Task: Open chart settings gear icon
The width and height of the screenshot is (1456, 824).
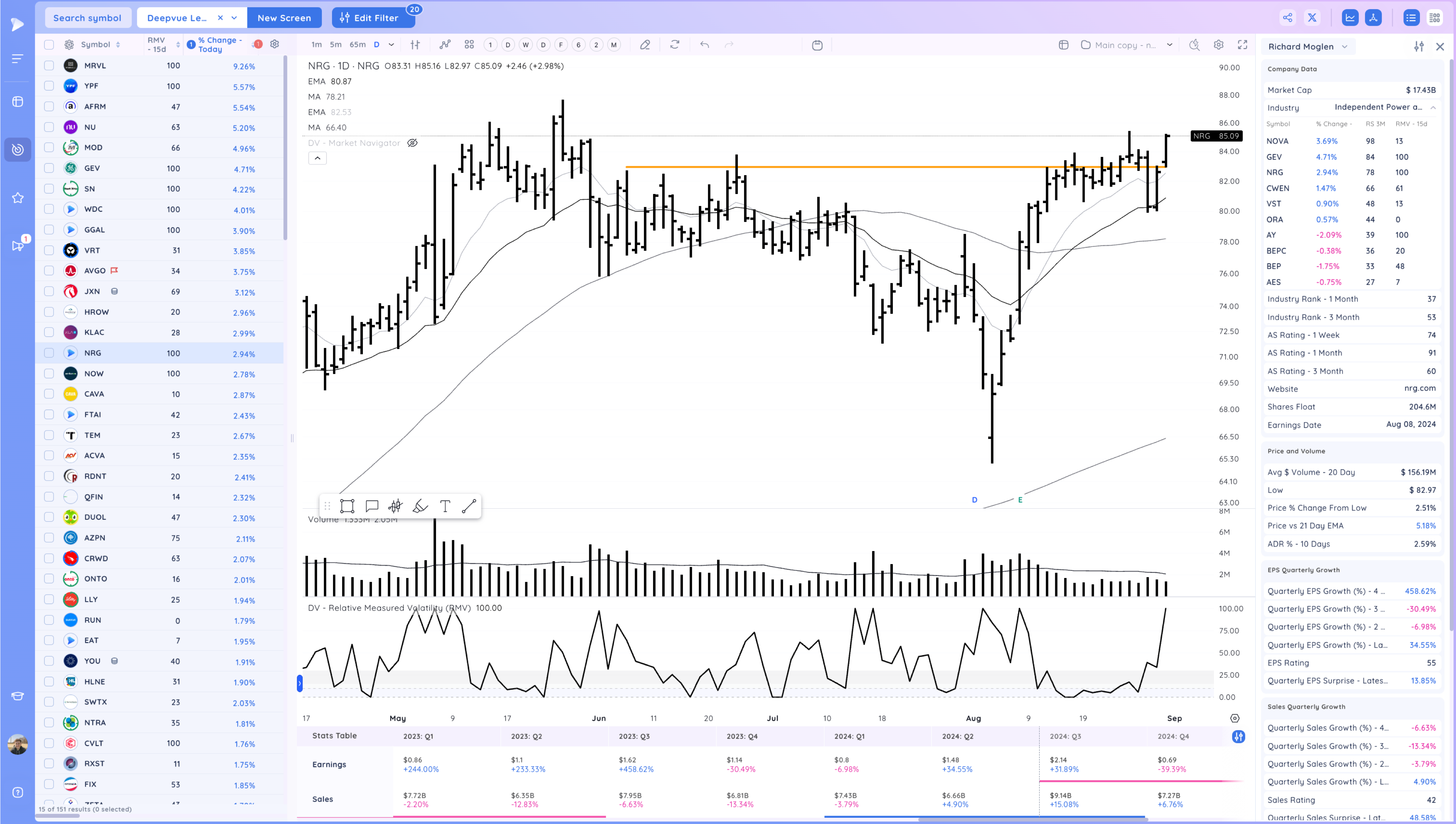Action: (1218, 45)
